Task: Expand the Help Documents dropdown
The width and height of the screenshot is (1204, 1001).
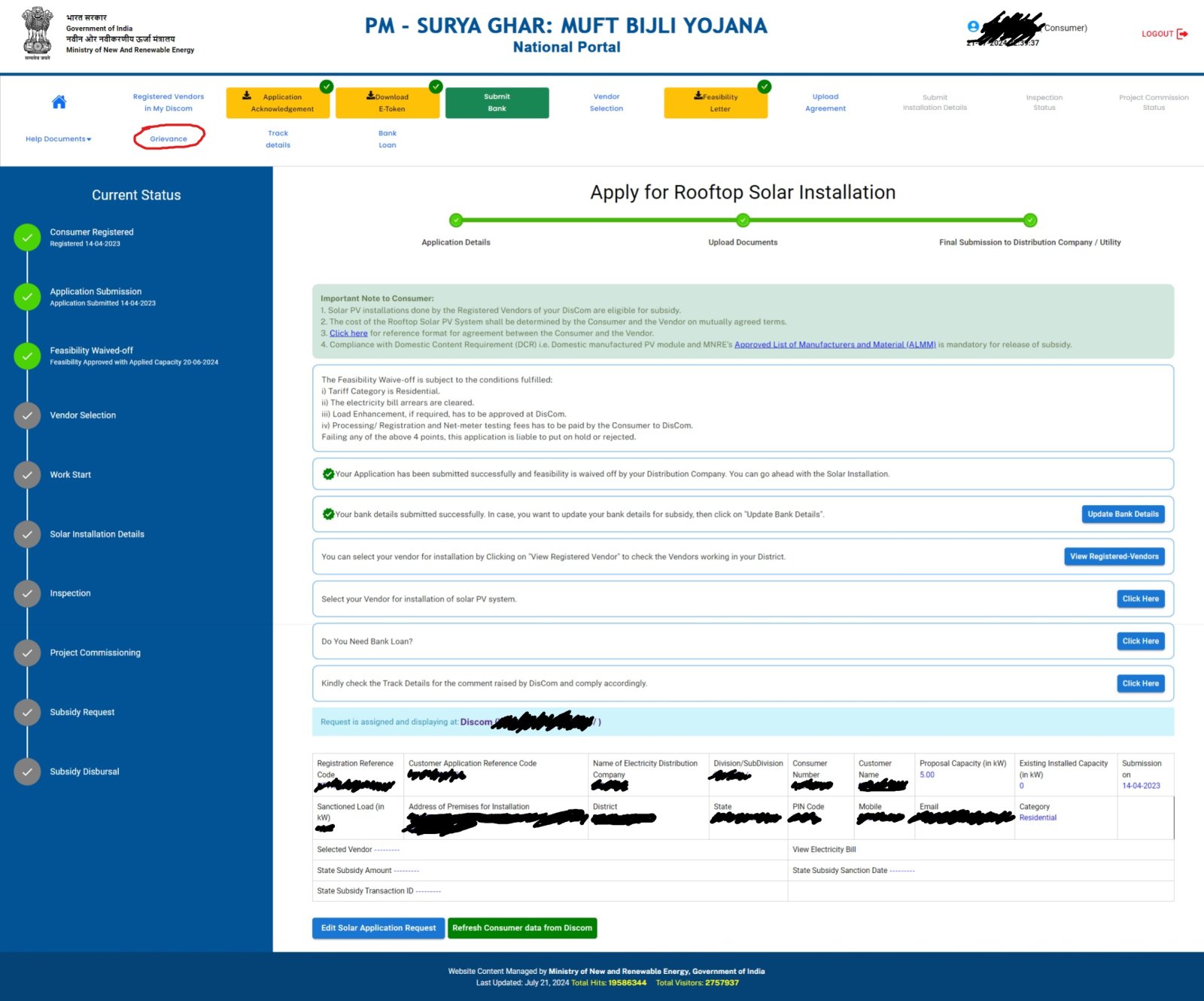Action: click(x=59, y=139)
